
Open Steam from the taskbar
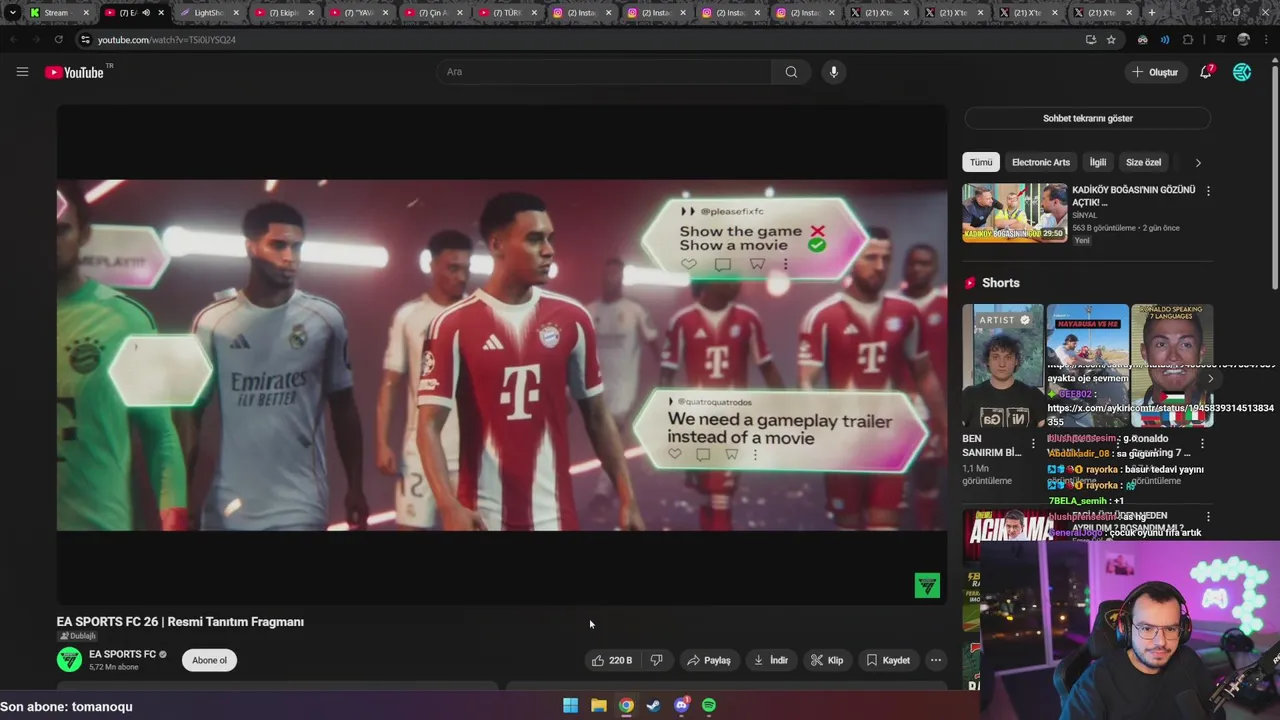[653, 706]
